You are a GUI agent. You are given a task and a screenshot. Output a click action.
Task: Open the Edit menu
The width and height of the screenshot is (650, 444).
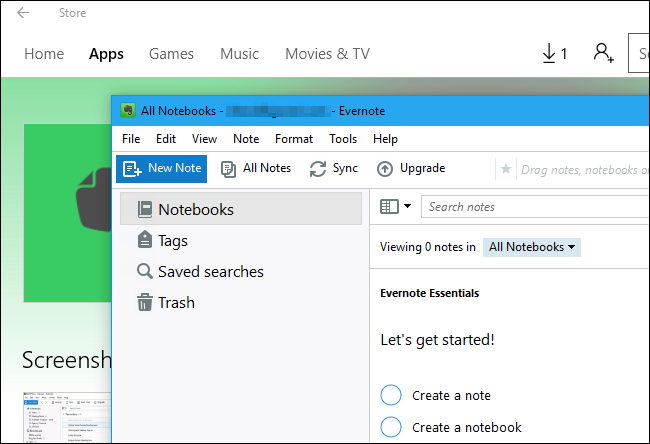[166, 139]
